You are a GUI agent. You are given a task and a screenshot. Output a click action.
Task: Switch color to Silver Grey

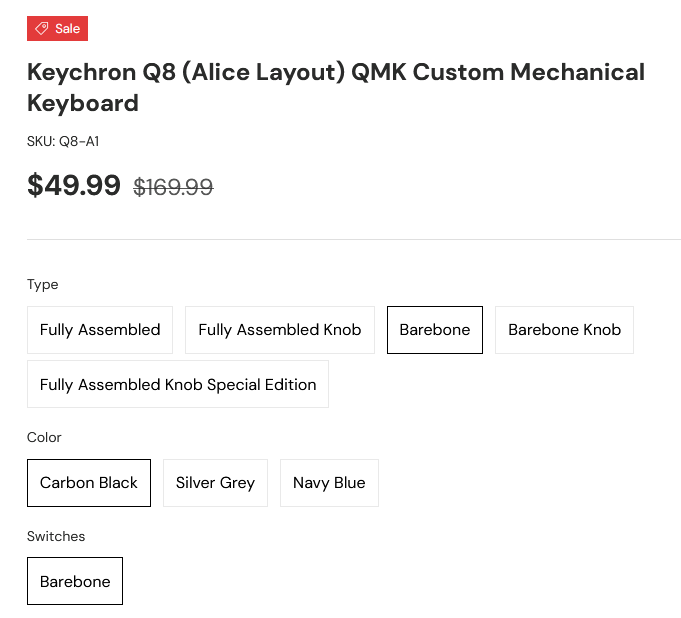(215, 483)
